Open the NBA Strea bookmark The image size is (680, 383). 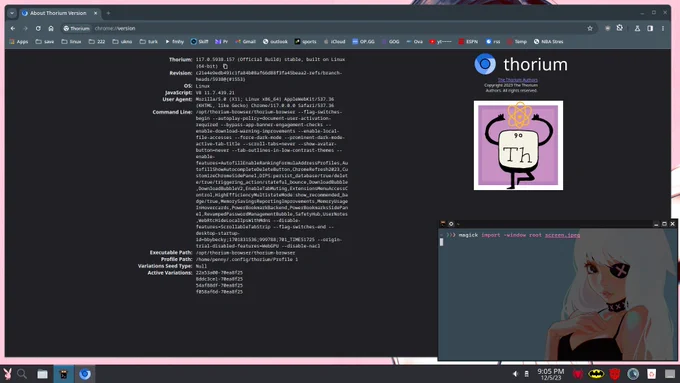tap(549, 42)
